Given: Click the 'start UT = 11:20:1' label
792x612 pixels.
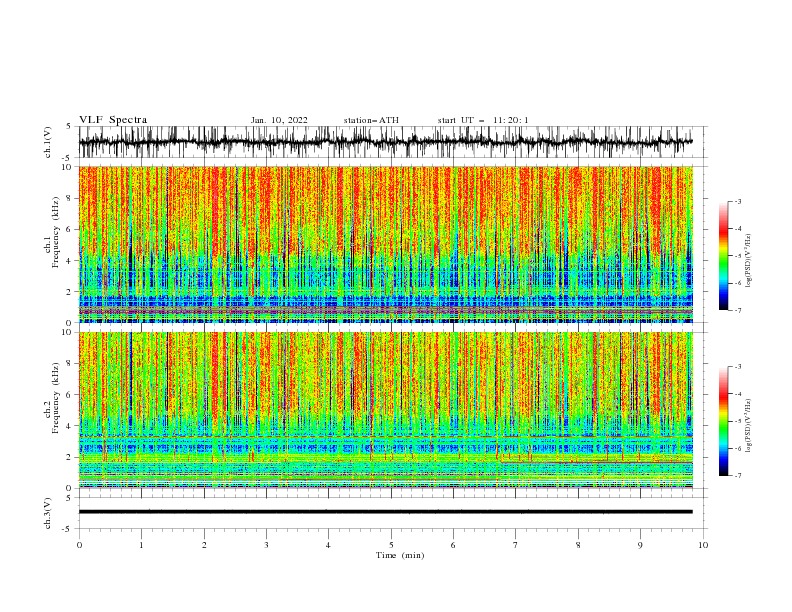Looking at the screenshot, I should point(483,120).
